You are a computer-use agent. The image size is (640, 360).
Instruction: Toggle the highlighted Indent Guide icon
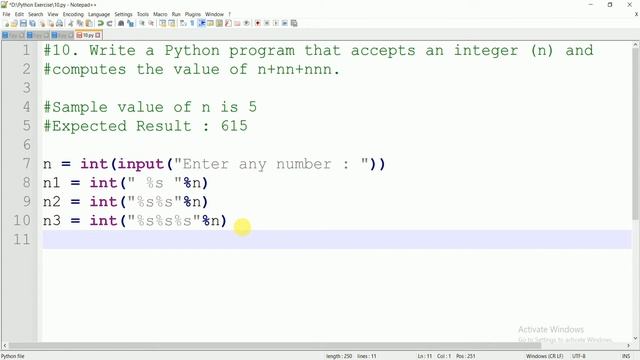[201, 23]
